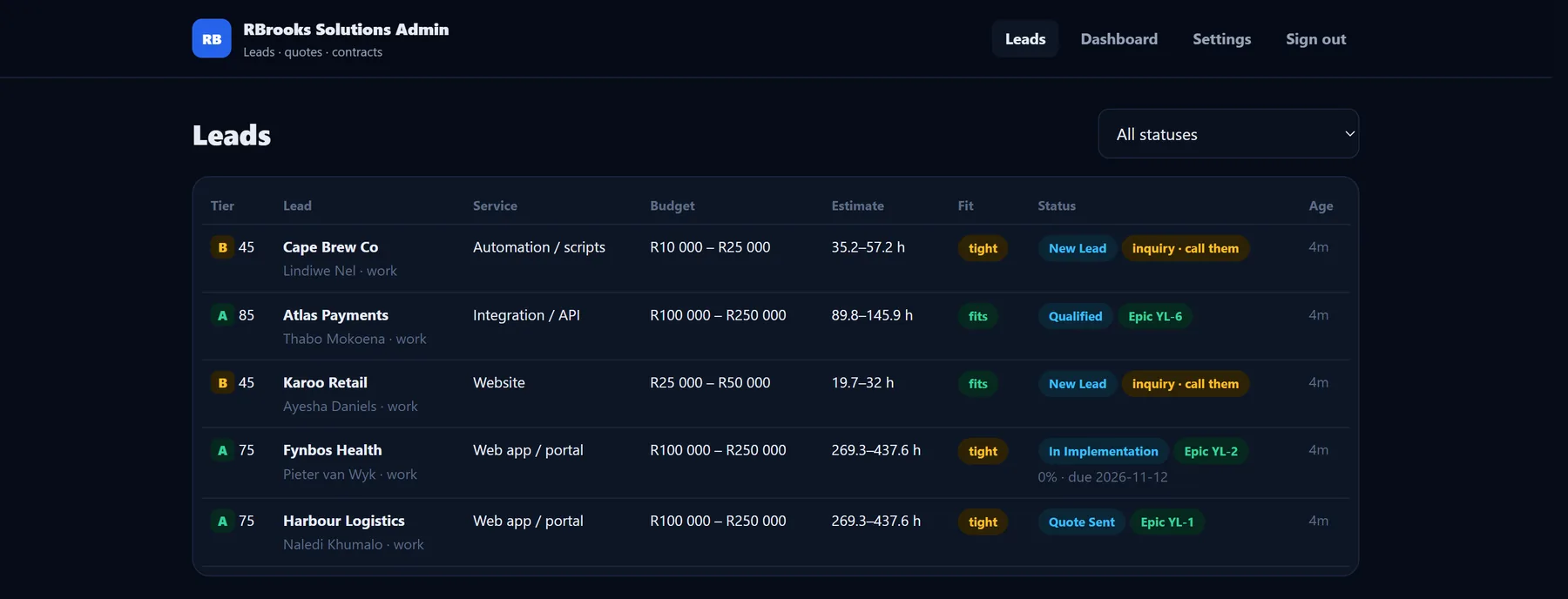
Task: Open Settings in the top navigation
Action: coord(1221,39)
